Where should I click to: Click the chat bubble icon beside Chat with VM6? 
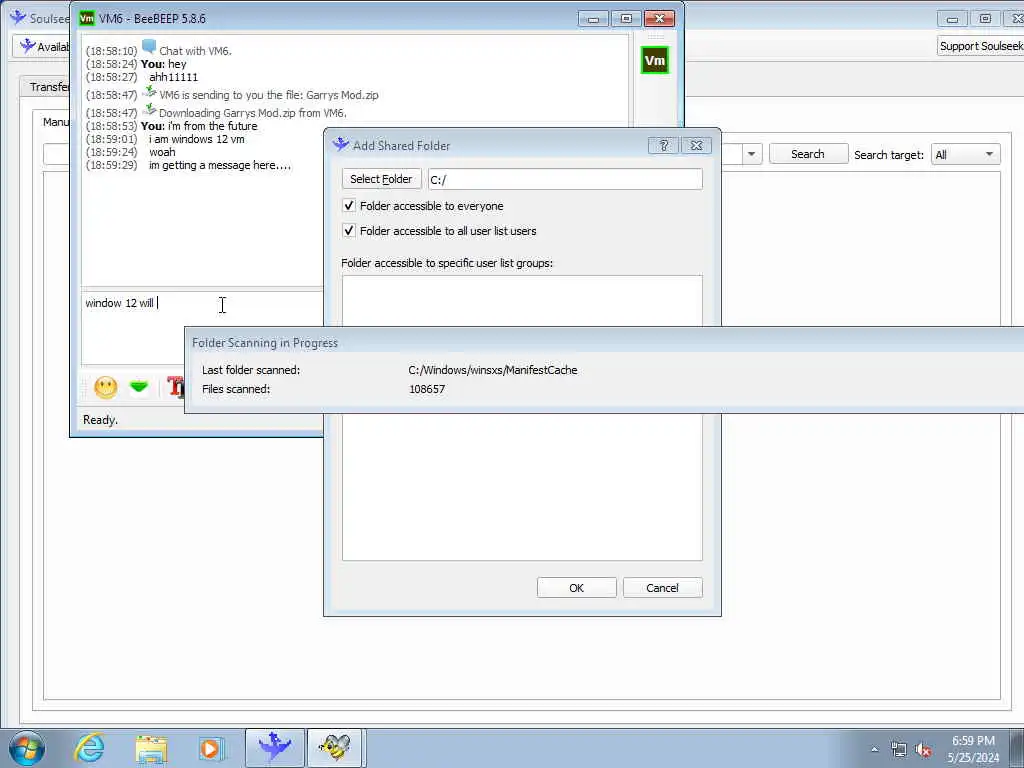[149, 47]
